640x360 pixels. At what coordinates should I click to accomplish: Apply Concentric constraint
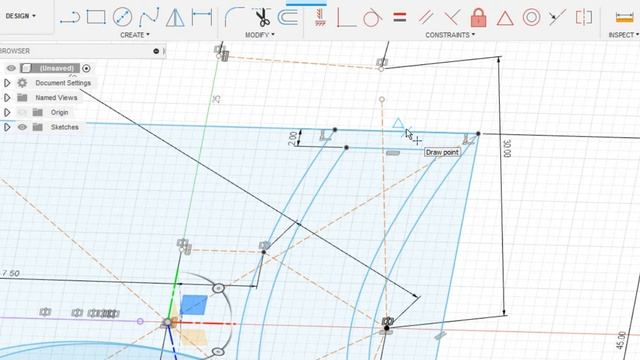point(531,18)
